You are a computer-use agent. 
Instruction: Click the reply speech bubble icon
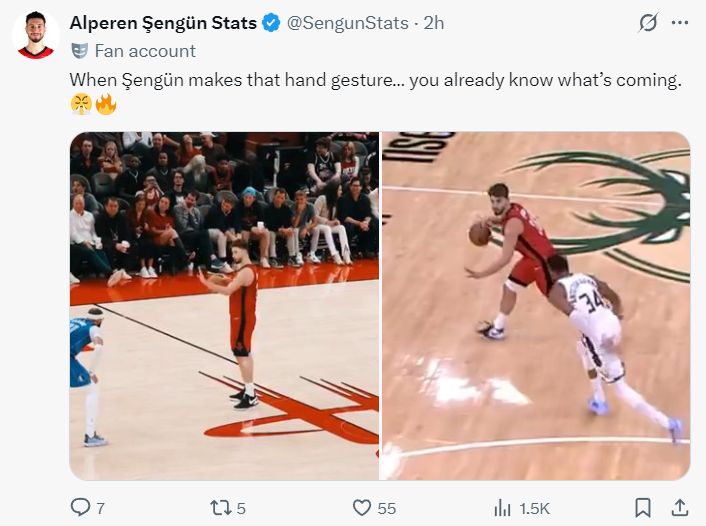(81, 507)
